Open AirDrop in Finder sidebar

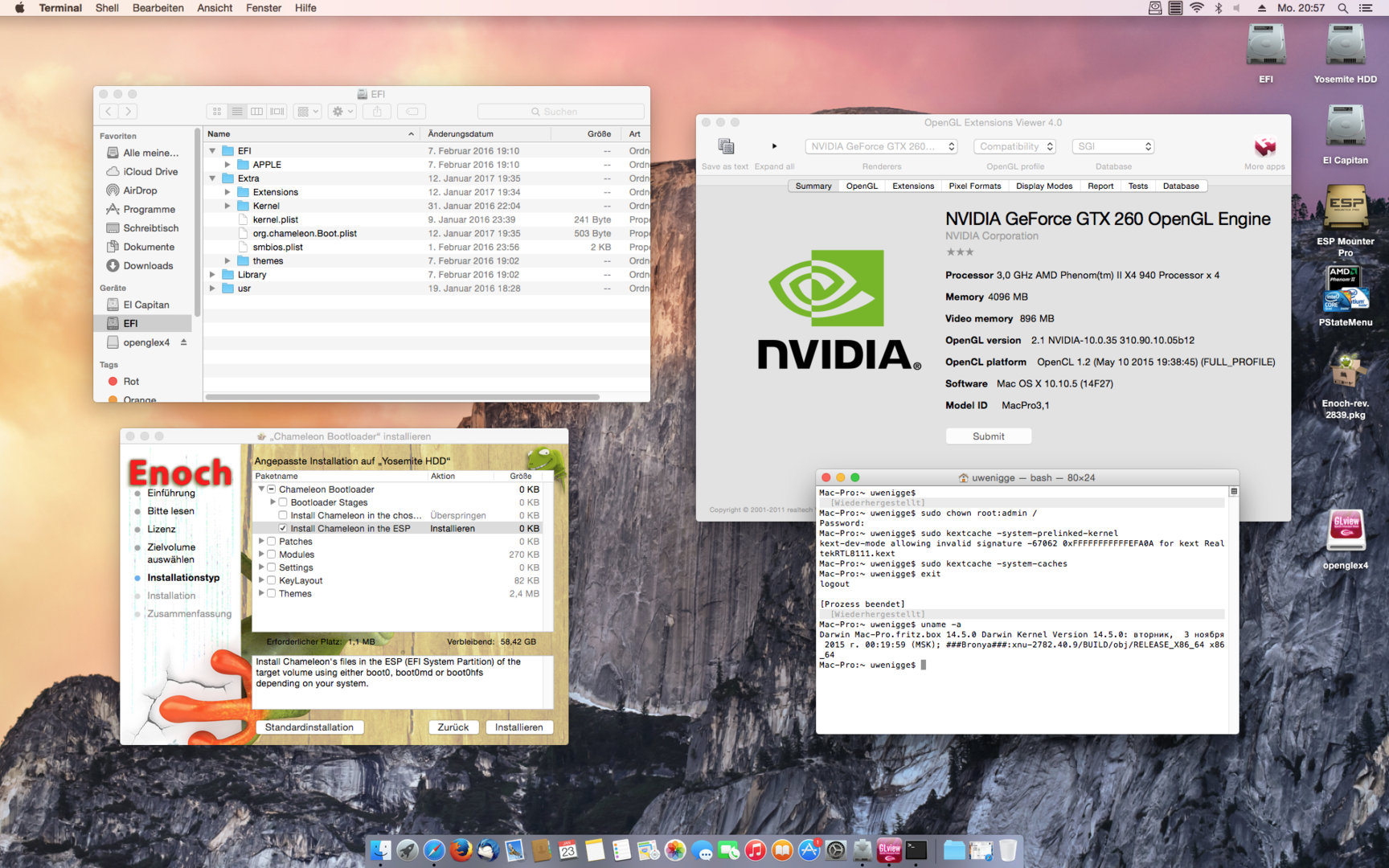click(140, 190)
